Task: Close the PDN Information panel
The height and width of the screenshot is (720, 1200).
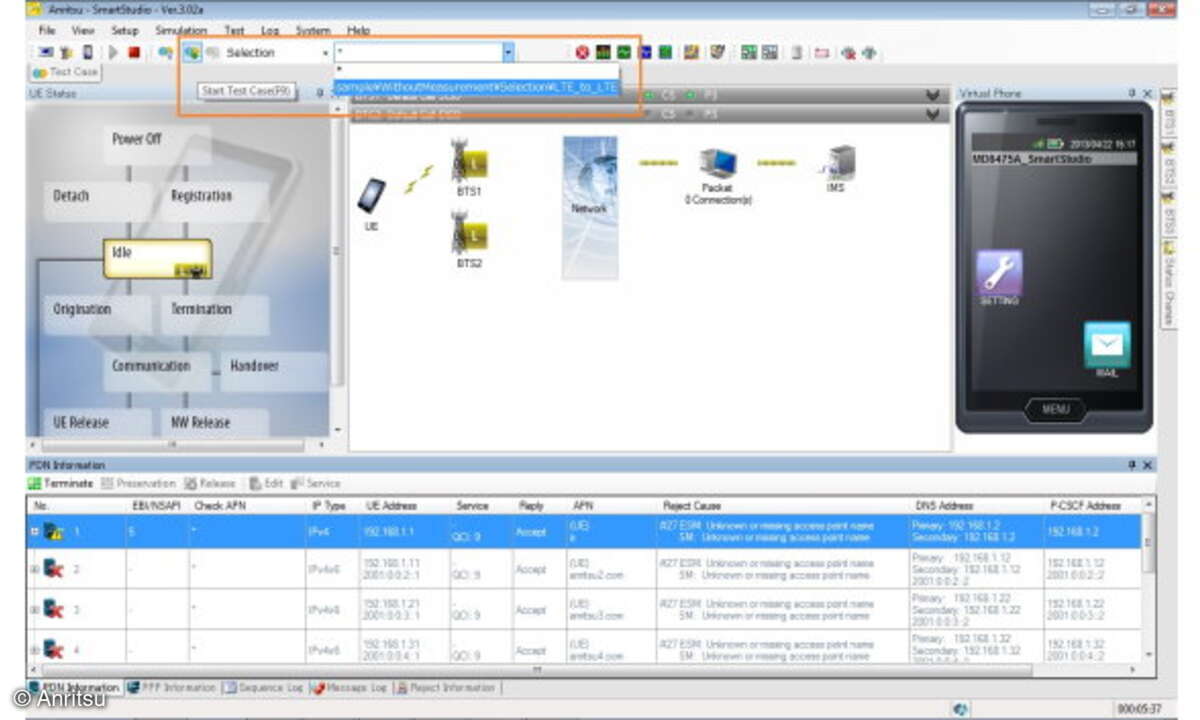Action: pyautogui.click(x=1147, y=465)
